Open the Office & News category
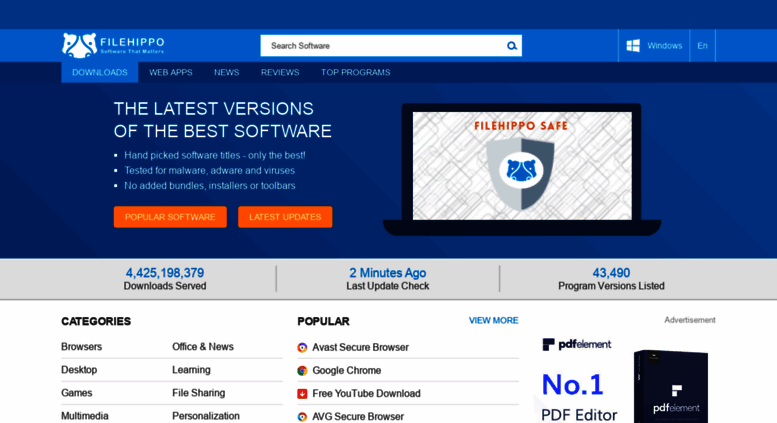The height and width of the screenshot is (423, 777). point(203,347)
